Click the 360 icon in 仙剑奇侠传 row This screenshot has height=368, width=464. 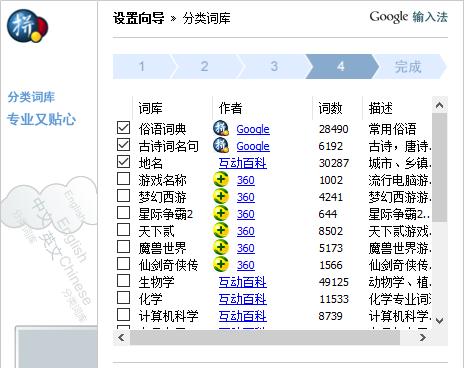[x=221, y=264]
